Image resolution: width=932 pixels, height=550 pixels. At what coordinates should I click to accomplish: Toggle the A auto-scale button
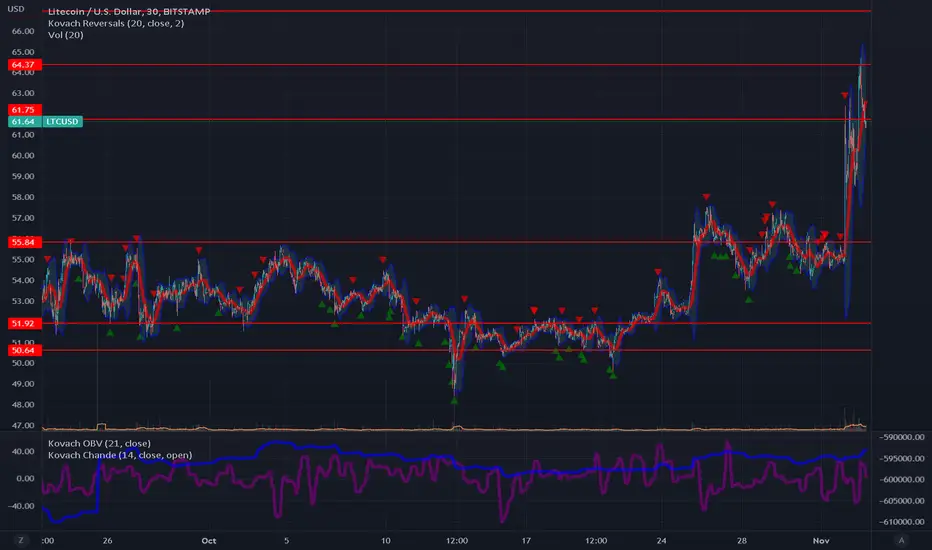click(901, 540)
